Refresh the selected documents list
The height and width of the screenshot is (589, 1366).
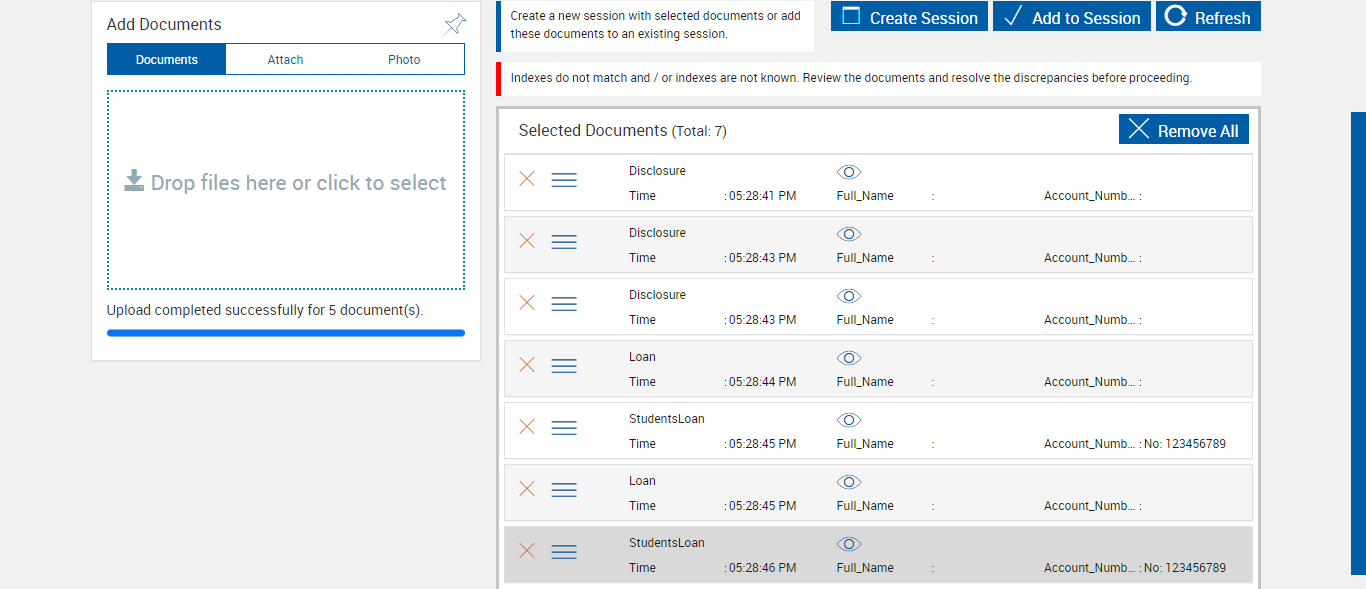[x=1208, y=17]
